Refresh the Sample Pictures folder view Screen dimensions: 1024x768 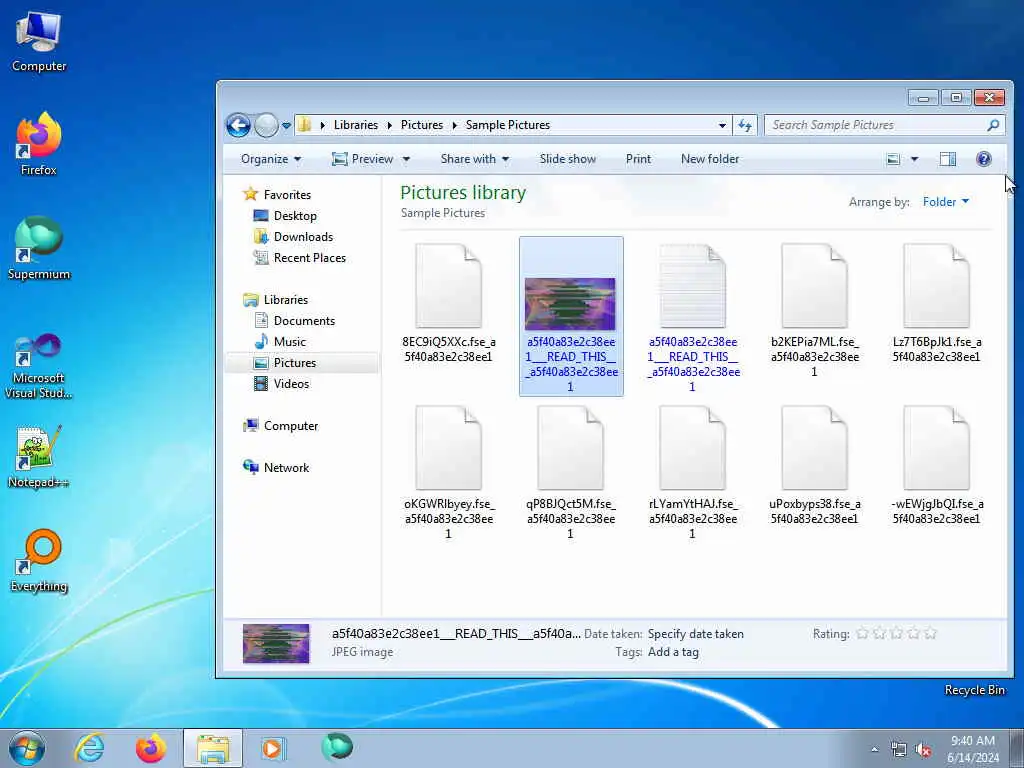[745, 125]
